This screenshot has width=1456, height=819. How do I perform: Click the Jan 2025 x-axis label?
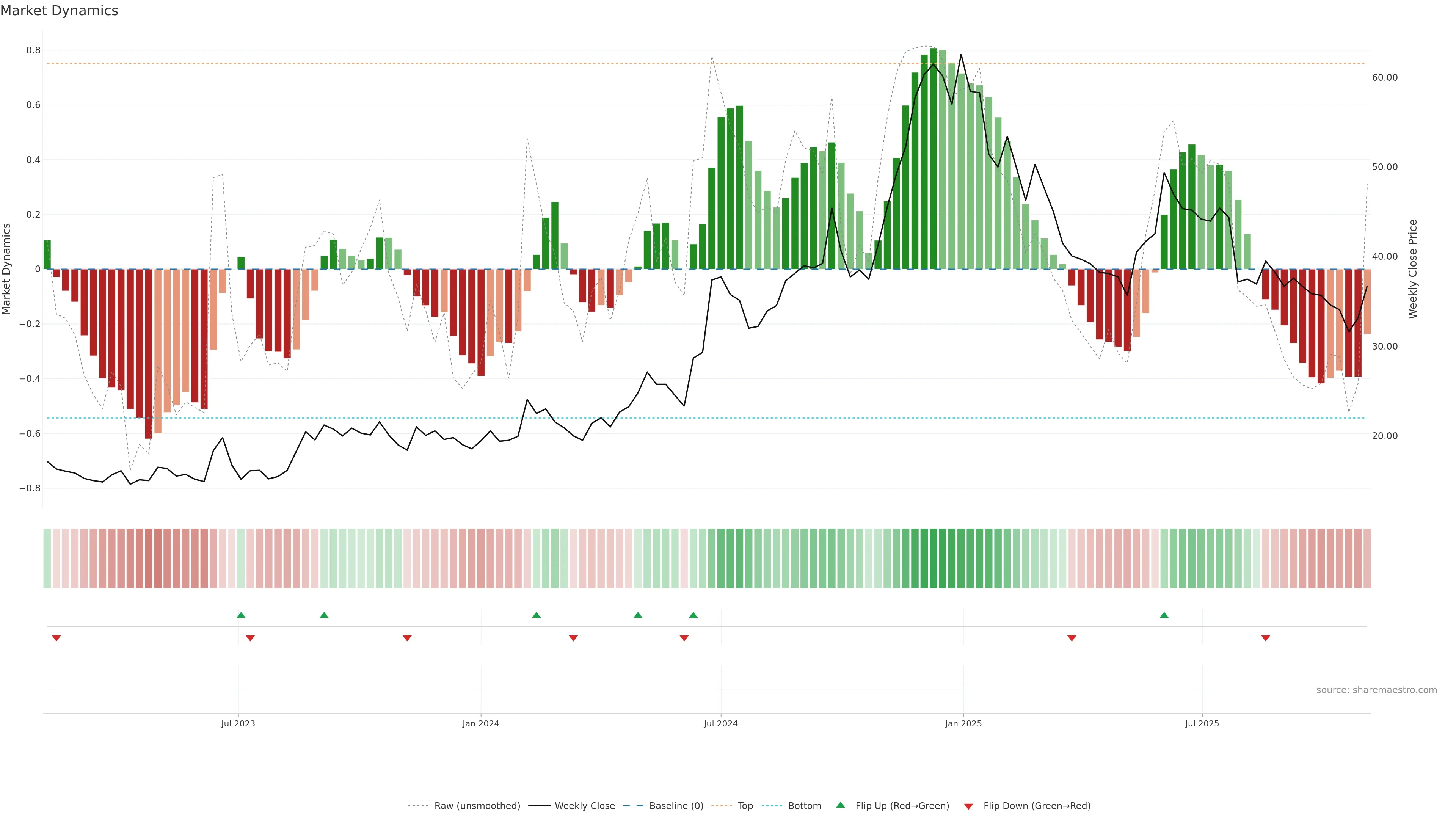click(963, 723)
